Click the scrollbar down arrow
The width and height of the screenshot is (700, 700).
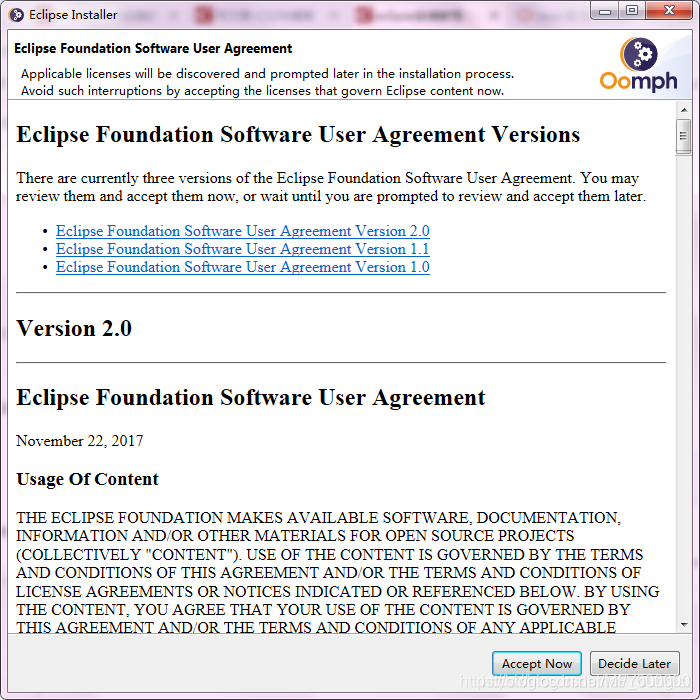click(683, 625)
